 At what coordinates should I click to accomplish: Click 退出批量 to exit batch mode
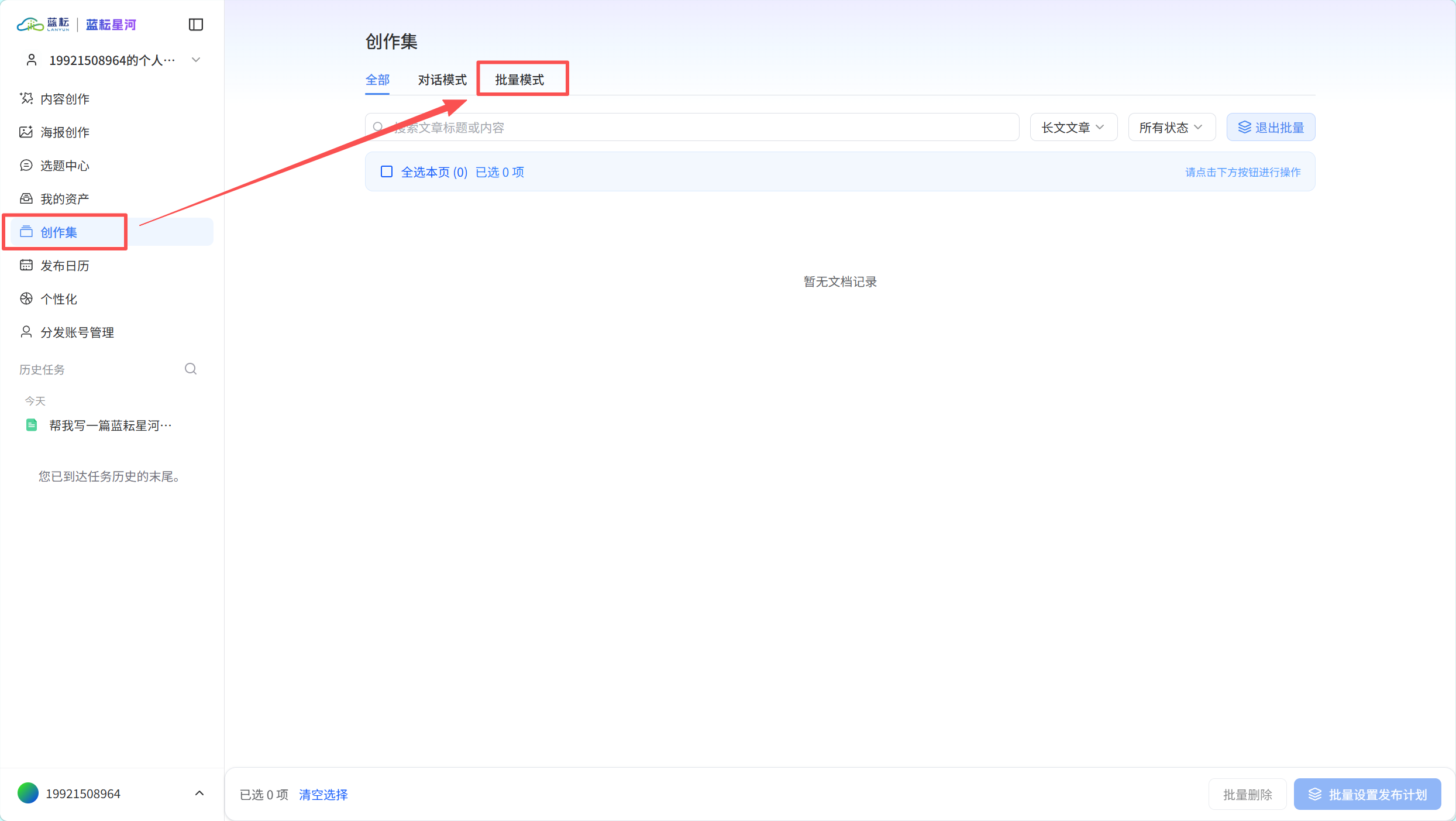1270,127
